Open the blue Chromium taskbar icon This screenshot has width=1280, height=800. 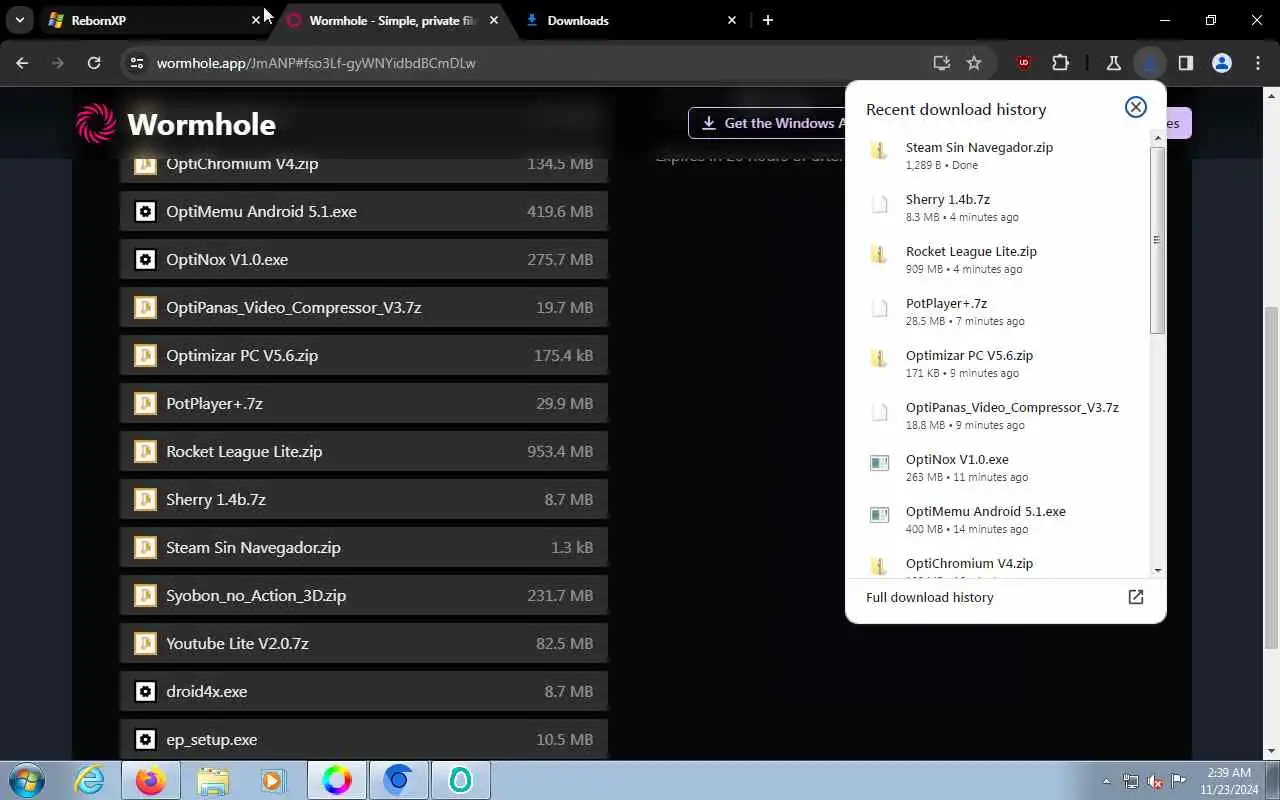[399, 780]
